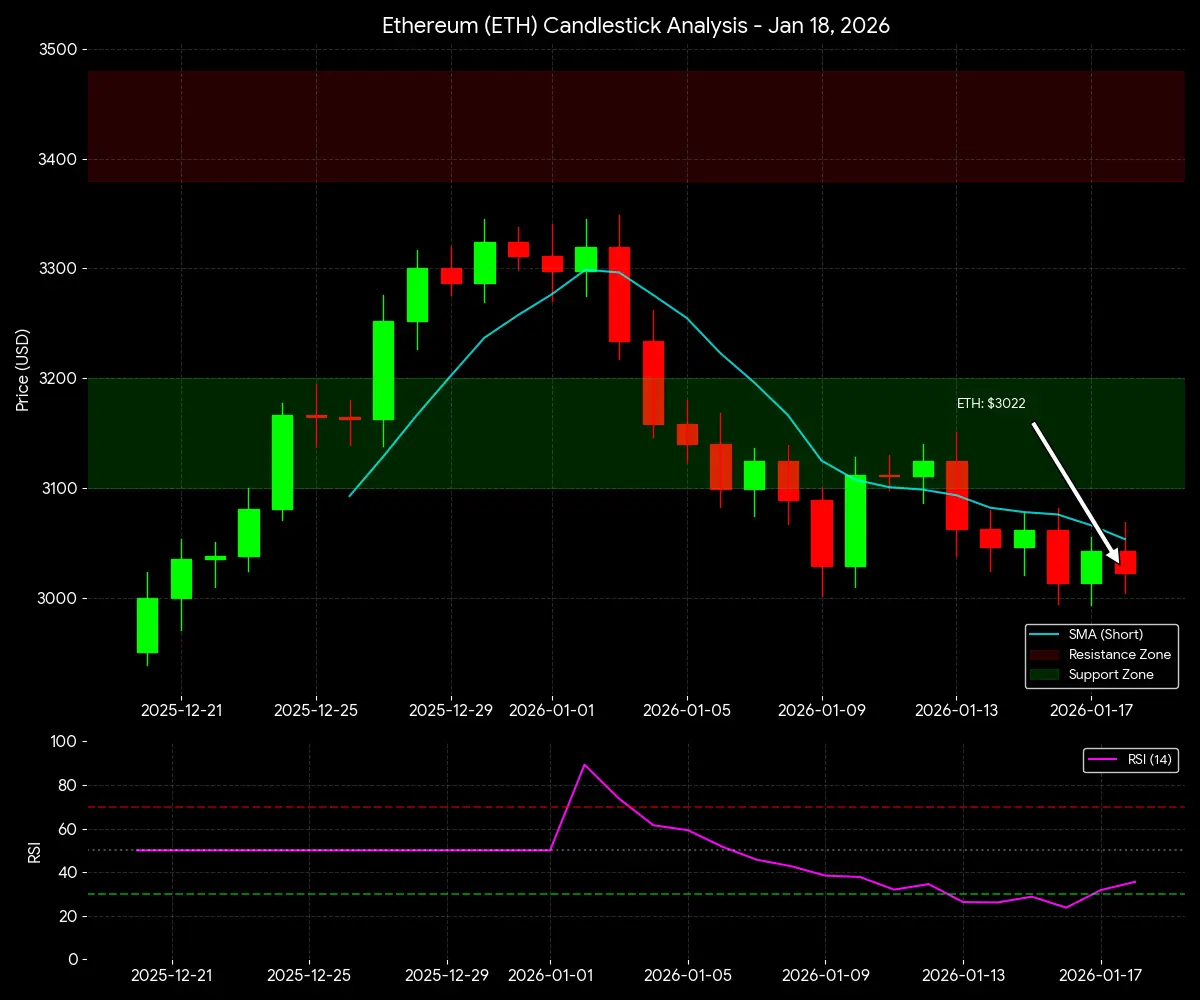This screenshot has width=1200, height=1000.
Task: Click the RSI line peak near 90
Action: tap(585, 765)
